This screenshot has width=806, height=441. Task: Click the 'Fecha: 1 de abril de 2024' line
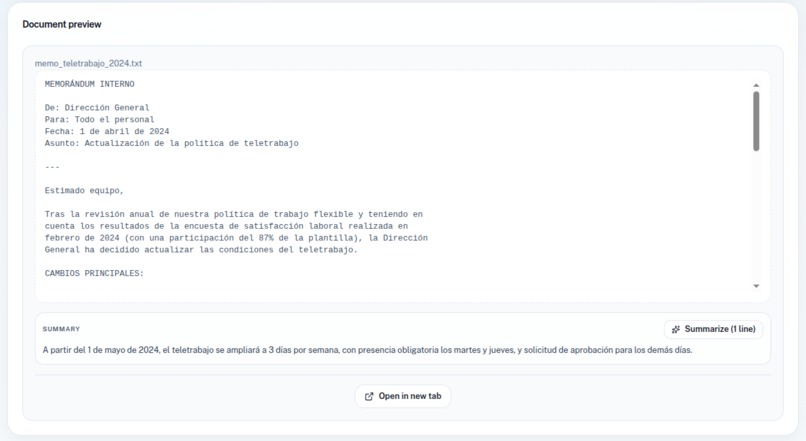107,131
